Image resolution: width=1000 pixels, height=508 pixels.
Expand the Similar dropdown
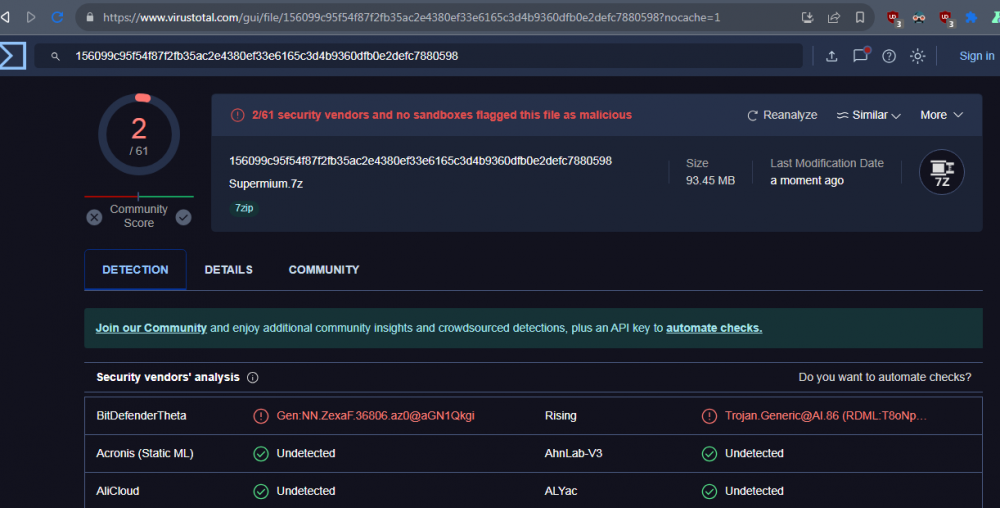click(868, 115)
